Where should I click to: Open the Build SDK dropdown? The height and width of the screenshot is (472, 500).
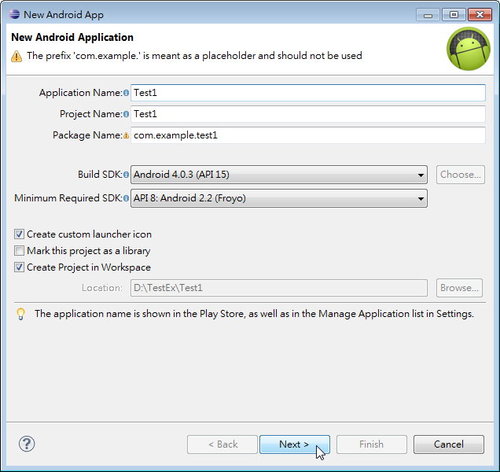(279, 175)
